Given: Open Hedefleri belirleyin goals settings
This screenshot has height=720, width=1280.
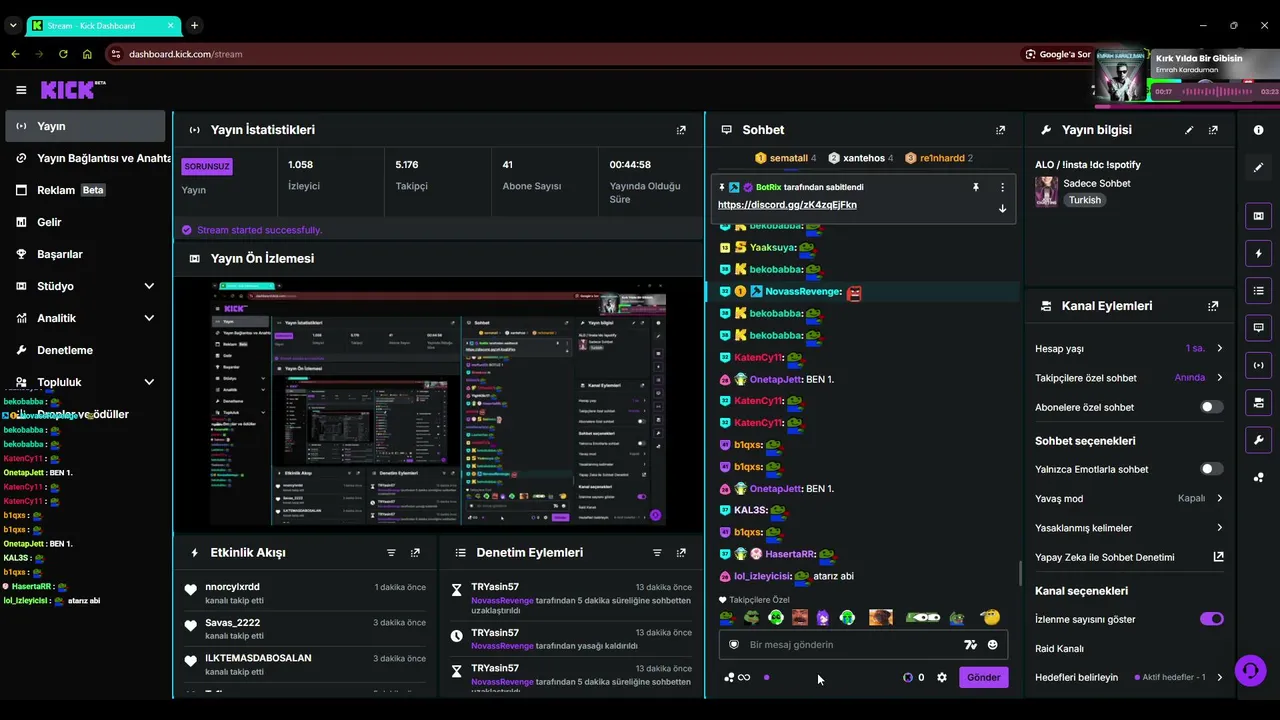Looking at the screenshot, I should click(x=1129, y=677).
